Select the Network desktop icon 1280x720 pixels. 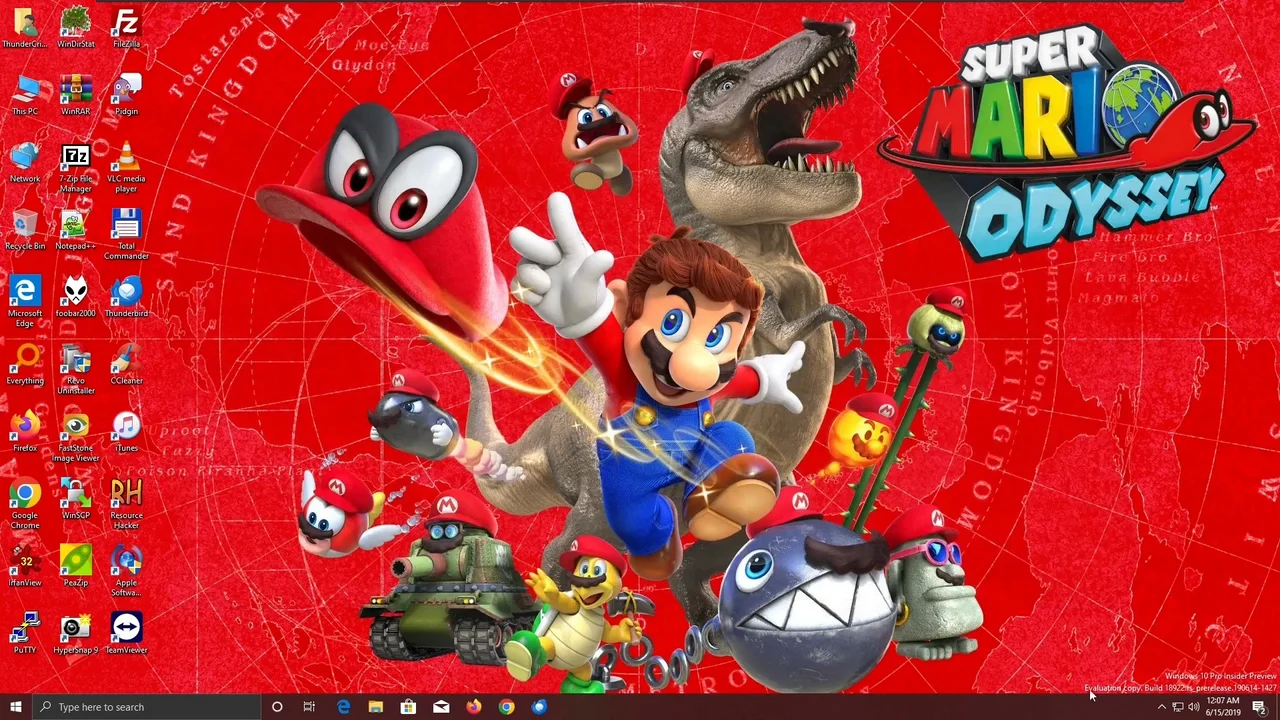(25, 162)
